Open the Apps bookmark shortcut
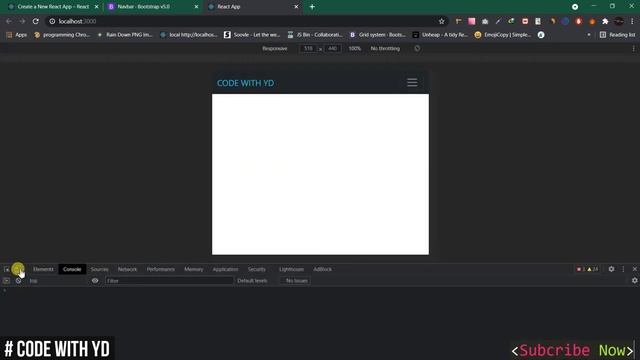The height and width of the screenshot is (360, 640). tap(17, 35)
